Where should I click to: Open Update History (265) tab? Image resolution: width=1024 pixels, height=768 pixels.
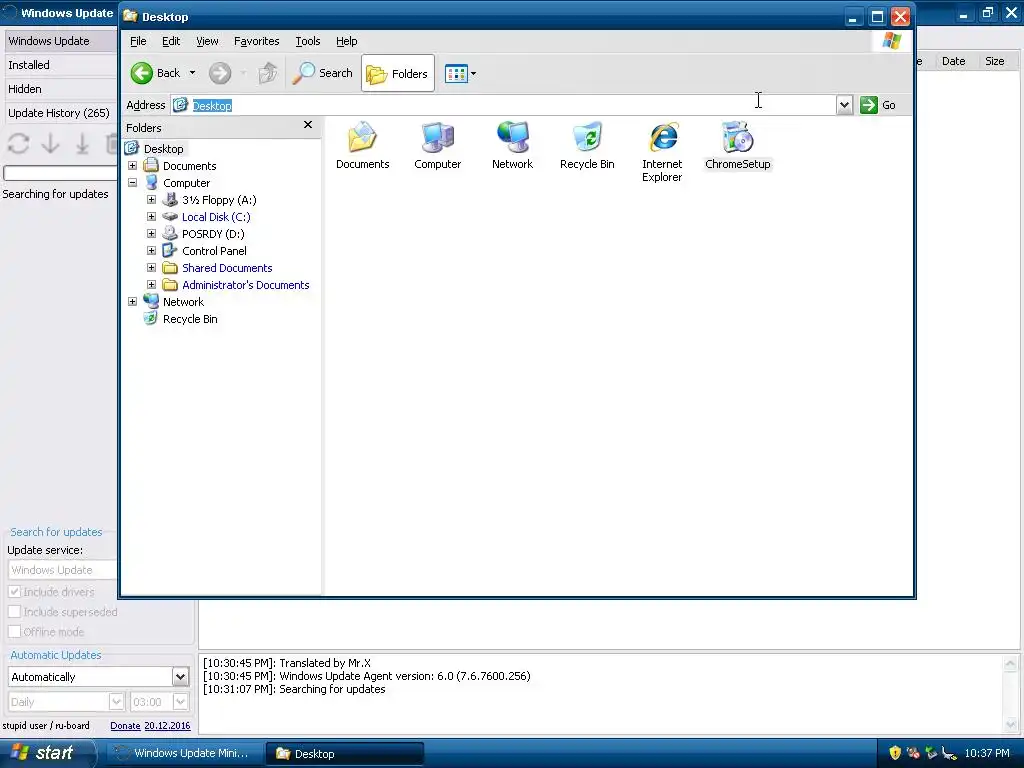[x=61, y=114]
